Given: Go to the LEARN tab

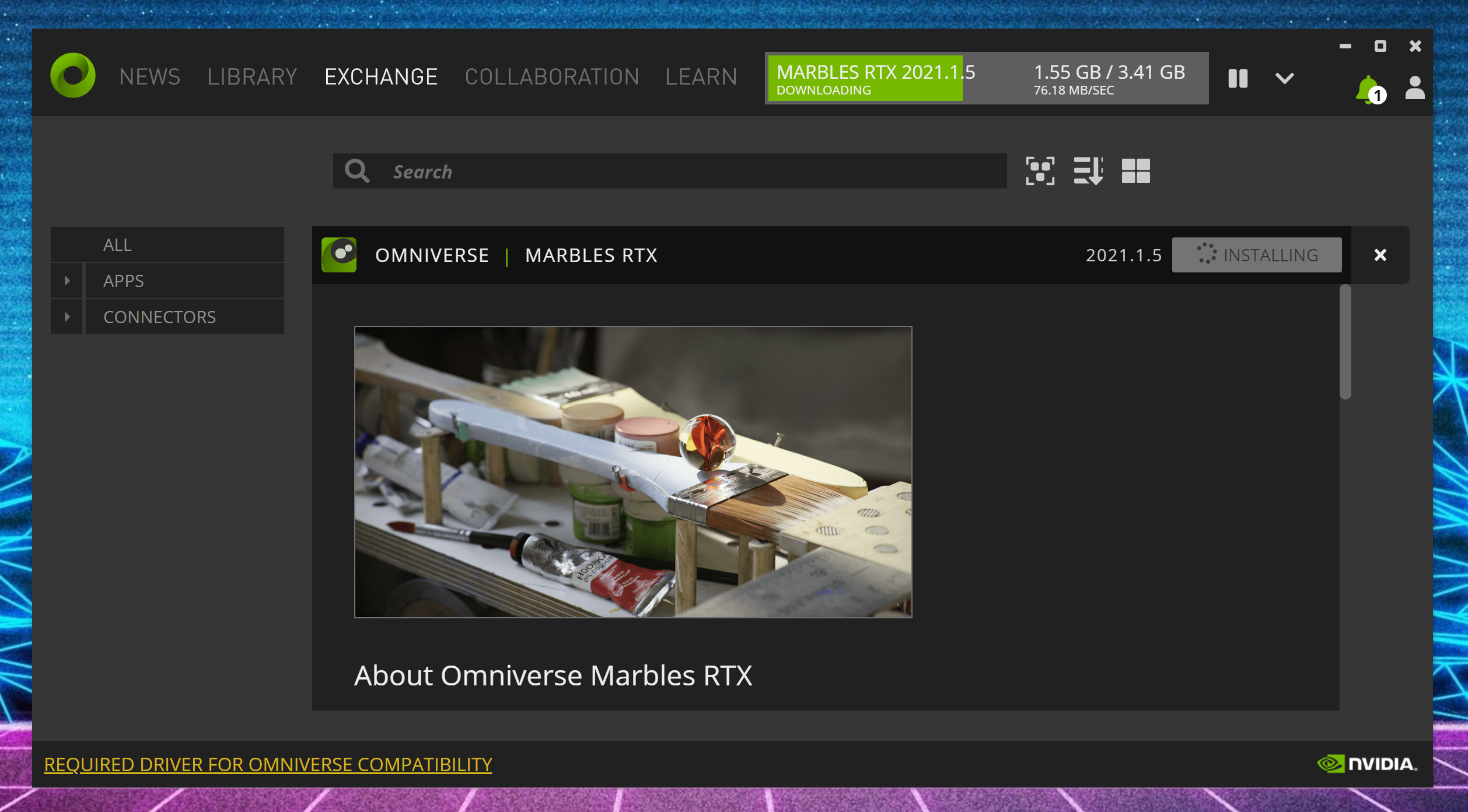Looking at the screenshot, I should (701, 77).
